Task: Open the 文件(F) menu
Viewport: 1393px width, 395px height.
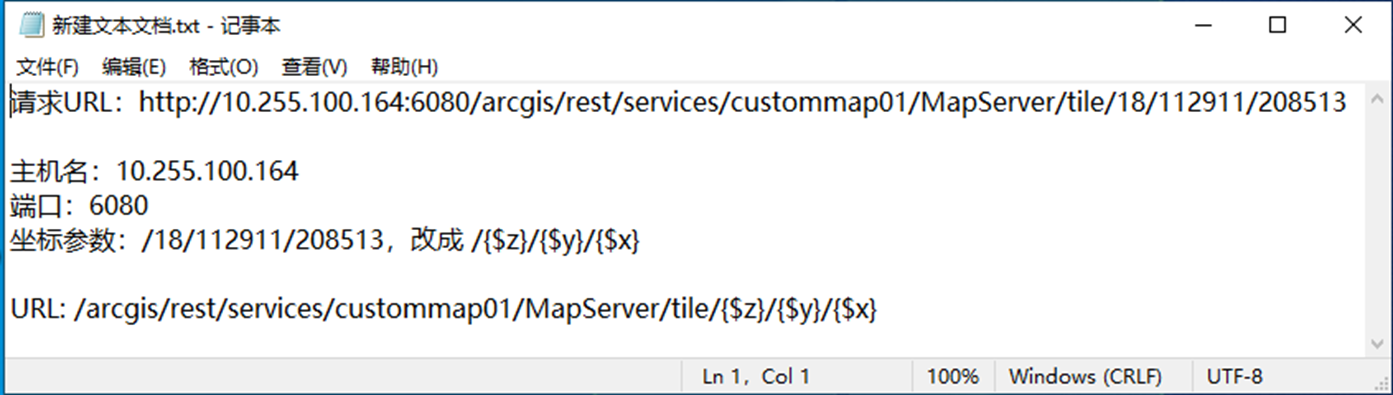Action: click(x=48, y=67)
